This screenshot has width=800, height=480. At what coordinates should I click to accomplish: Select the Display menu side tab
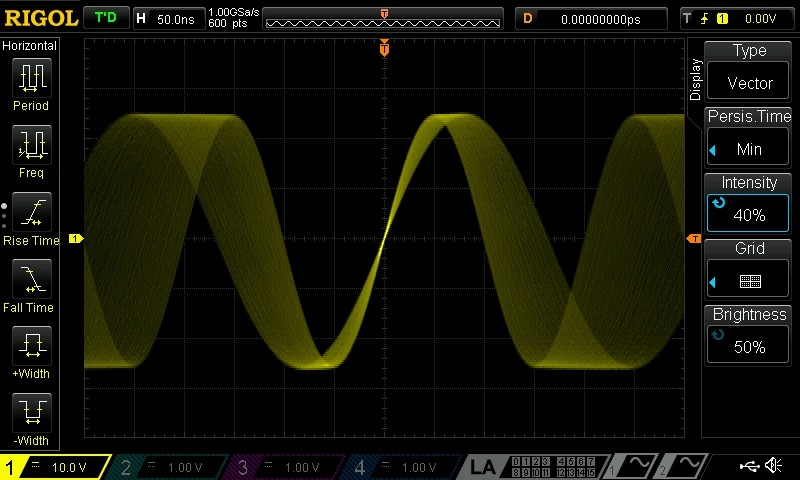click(x=695, y=80)
